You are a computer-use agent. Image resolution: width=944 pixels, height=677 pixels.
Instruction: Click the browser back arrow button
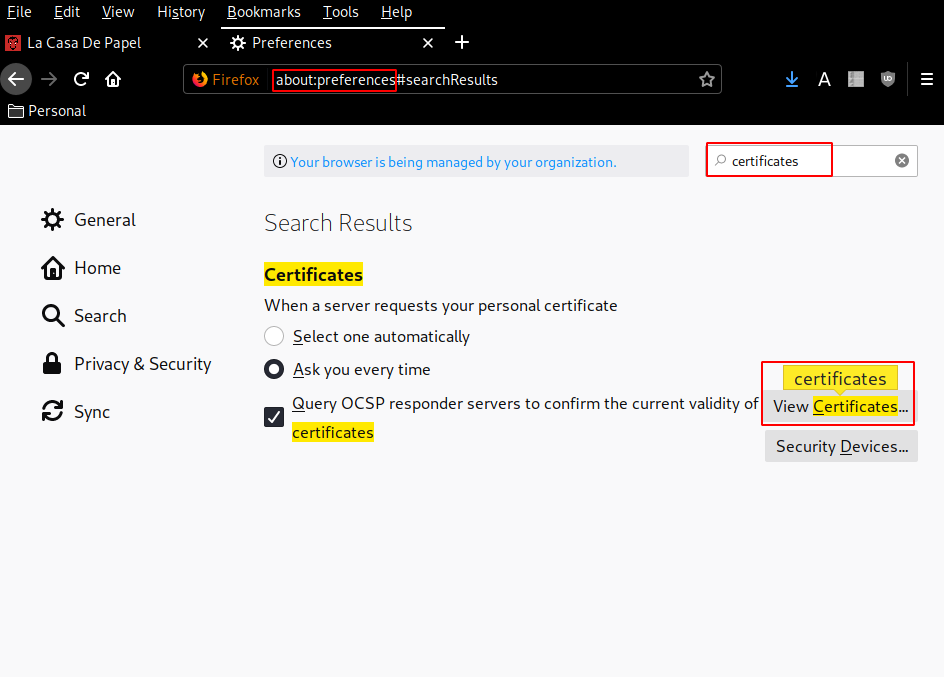16,79
